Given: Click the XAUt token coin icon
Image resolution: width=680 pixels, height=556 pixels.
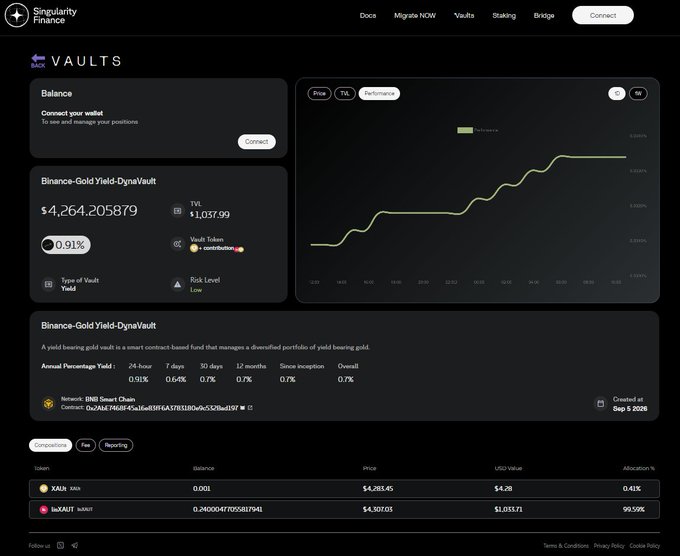Looking at the screenshot, I should (43, 488).
